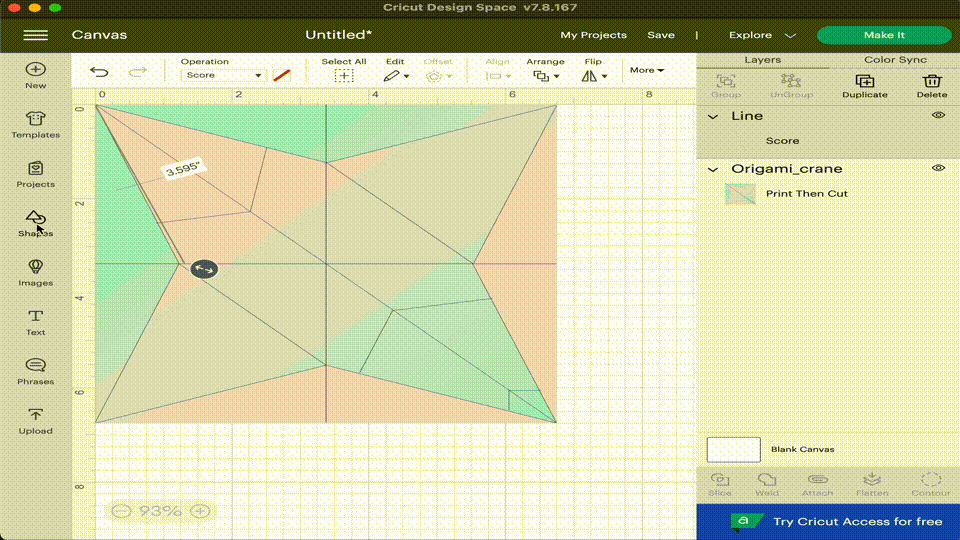Expand the Arrange dropdown arrow
Screen dimensions: 960x540
click(x=556, y=77)
